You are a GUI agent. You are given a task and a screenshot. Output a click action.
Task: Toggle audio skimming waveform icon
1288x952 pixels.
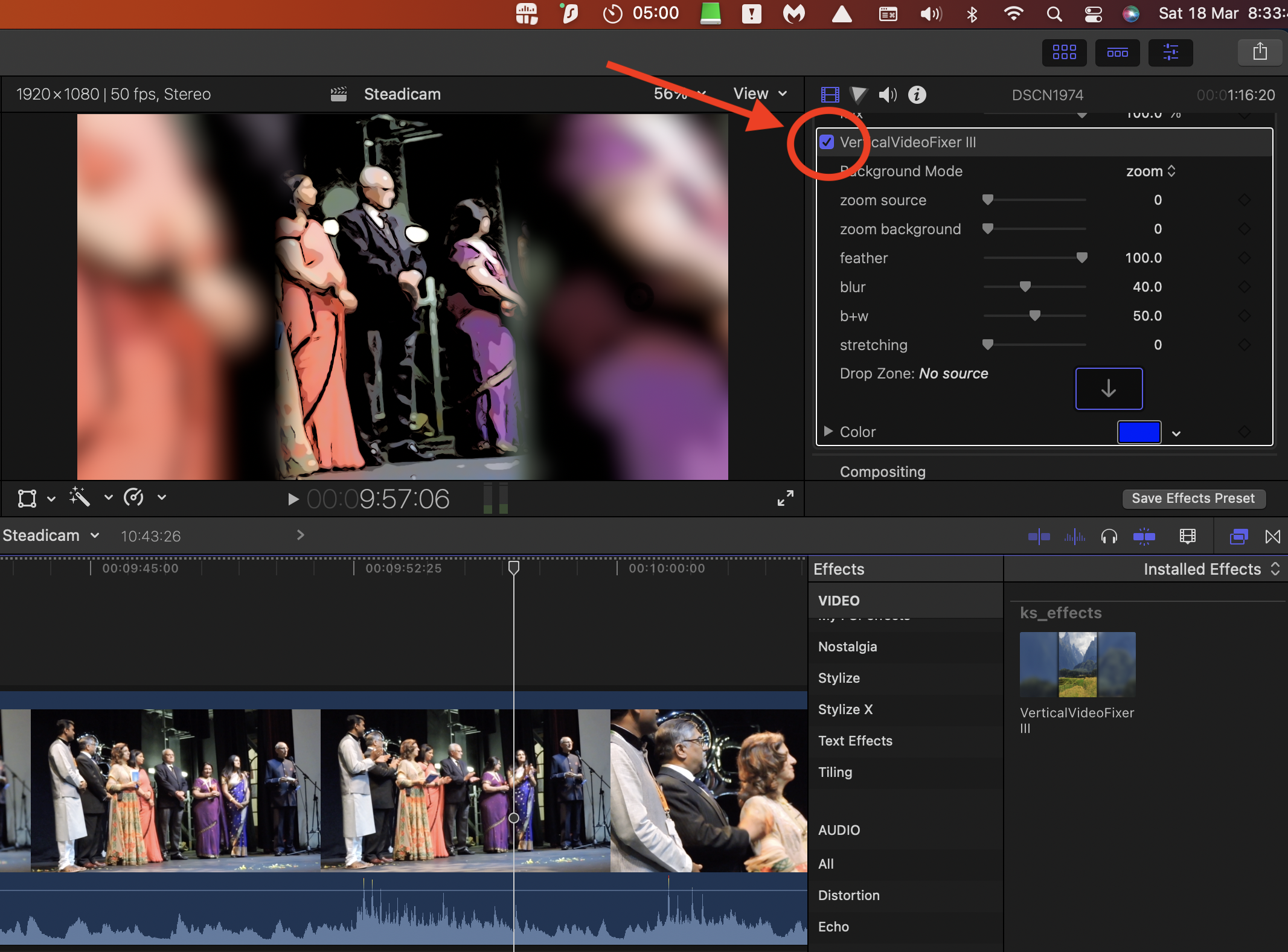(x=1074, y=536)
